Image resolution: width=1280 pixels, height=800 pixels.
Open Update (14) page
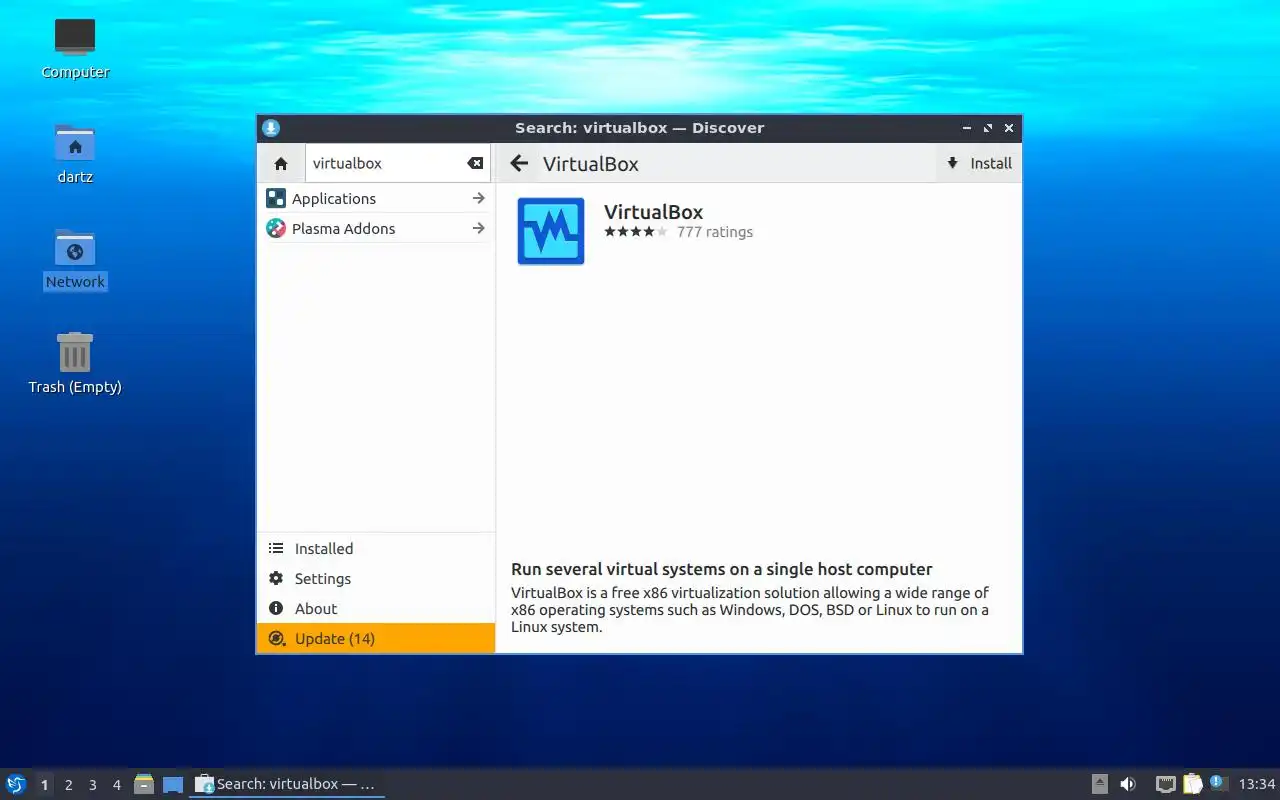click(x=376, y=638)
